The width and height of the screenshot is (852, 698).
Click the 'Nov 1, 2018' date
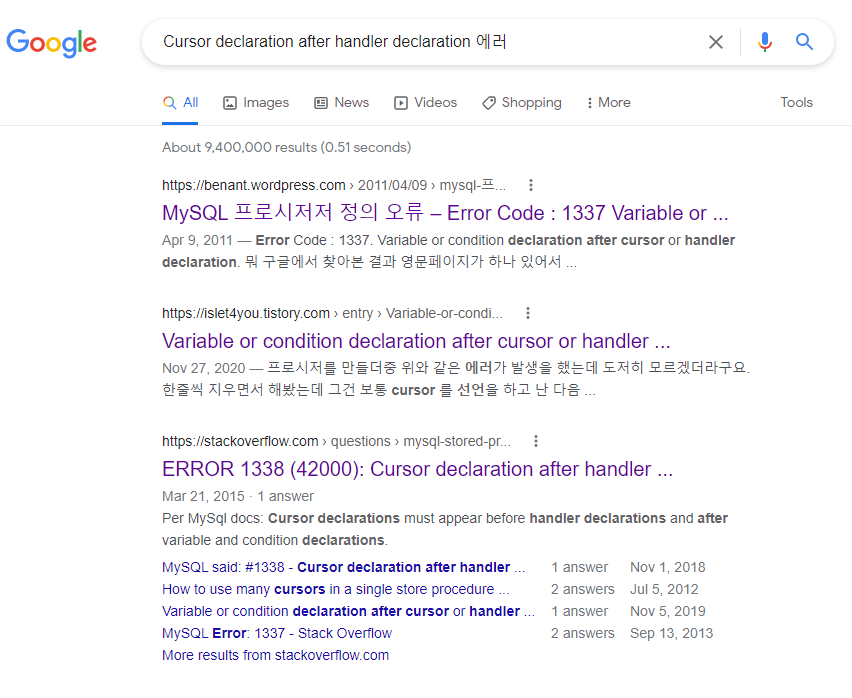pos(668,568)
